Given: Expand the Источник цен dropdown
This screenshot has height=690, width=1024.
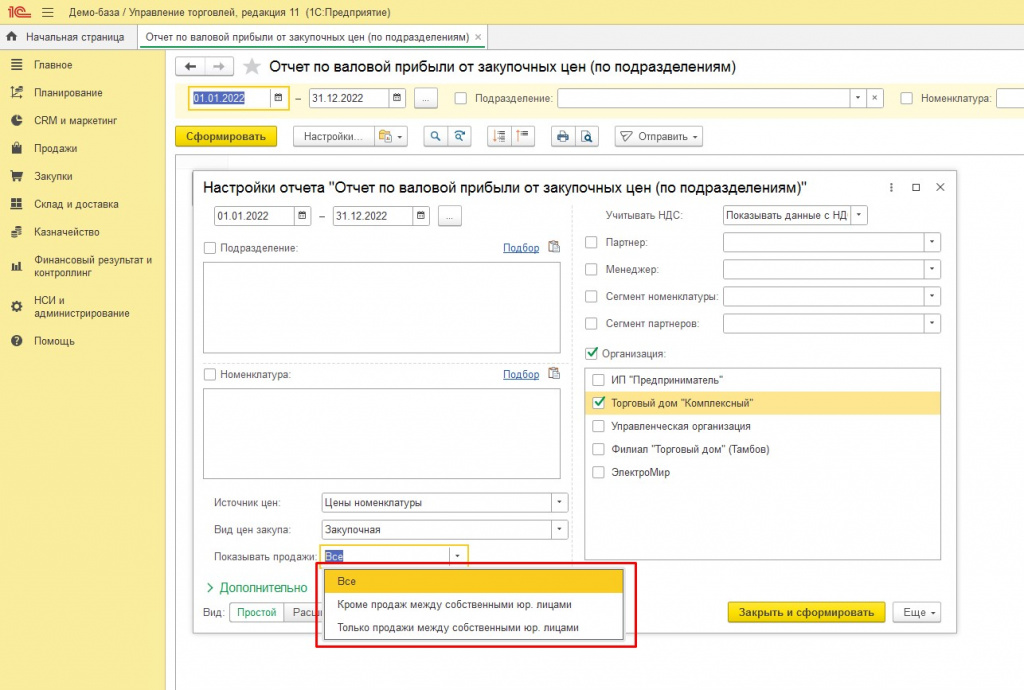Looking at the screenshot, I should (x=559, y=503).
